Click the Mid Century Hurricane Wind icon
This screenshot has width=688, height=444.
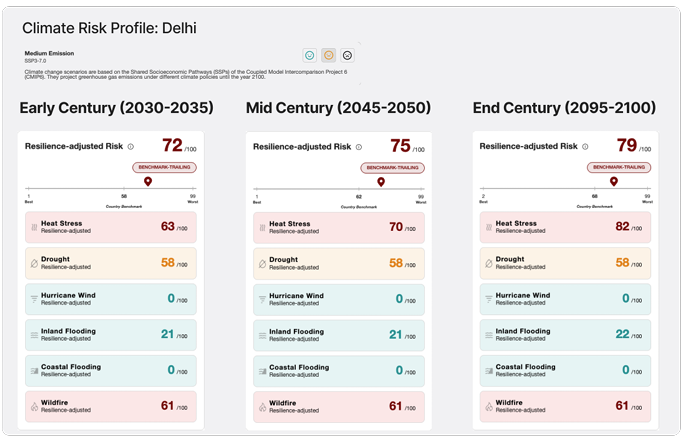point(263,299)
